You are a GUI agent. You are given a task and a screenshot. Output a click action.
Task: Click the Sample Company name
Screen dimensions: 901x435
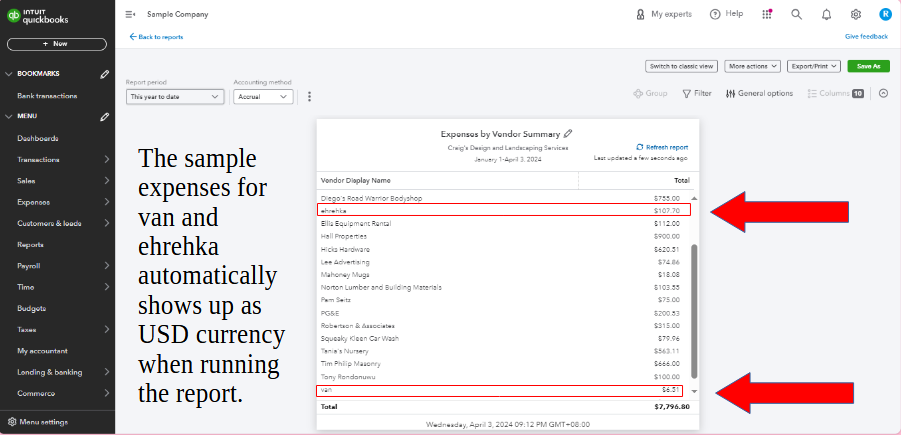tap(178, 14)
